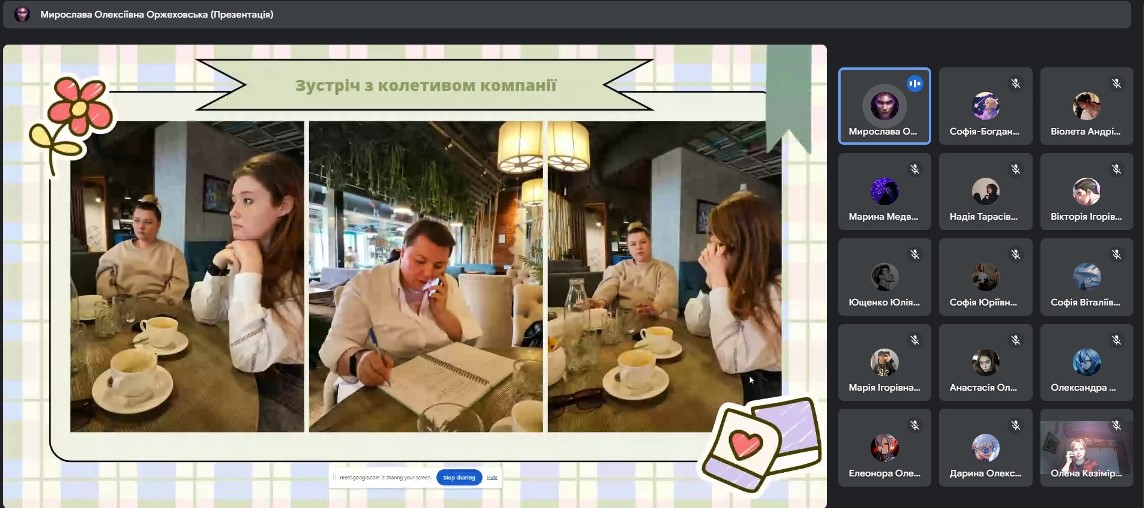
Task: Select Марія Ігорівна's participant avatar
Action: (884, 362)
